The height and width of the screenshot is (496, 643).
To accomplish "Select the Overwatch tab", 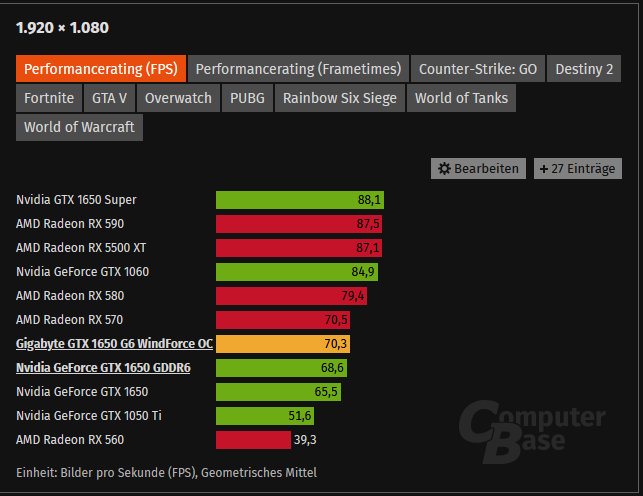I will click(178, 98).
